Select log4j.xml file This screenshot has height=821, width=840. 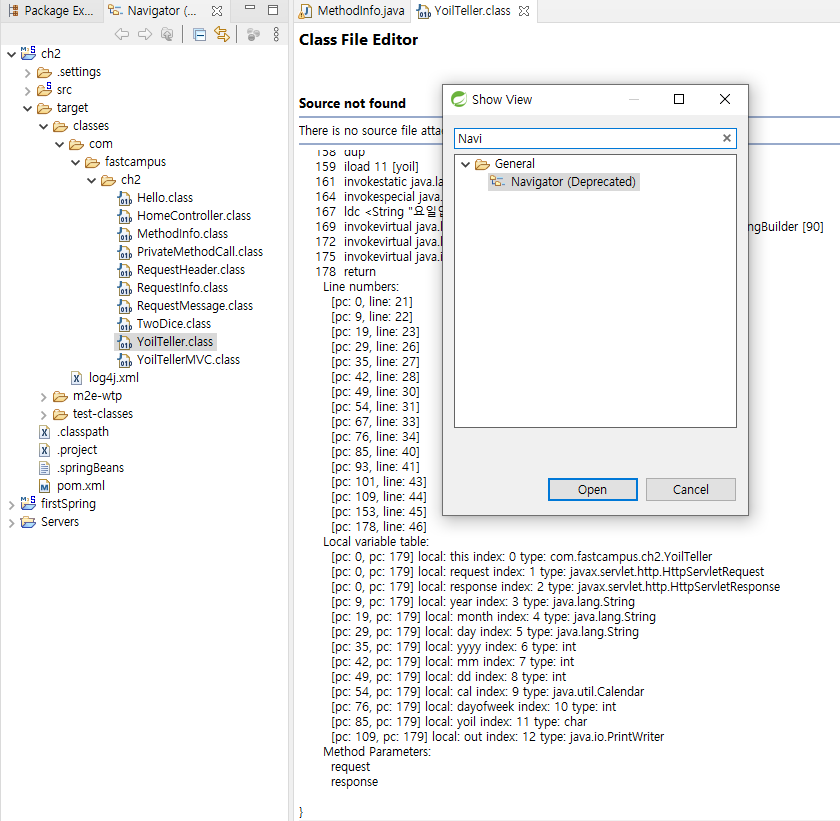(114, 378)
